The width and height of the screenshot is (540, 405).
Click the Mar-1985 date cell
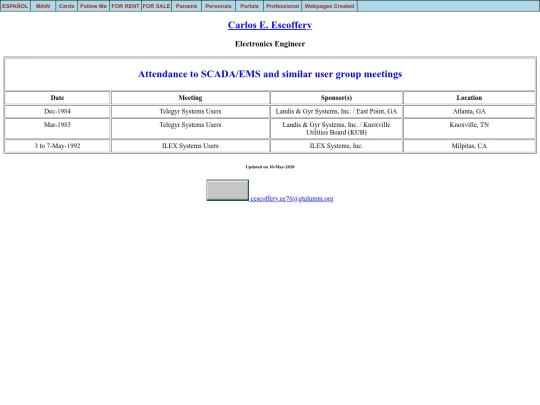pyautogui.click(x=57, y=128)
